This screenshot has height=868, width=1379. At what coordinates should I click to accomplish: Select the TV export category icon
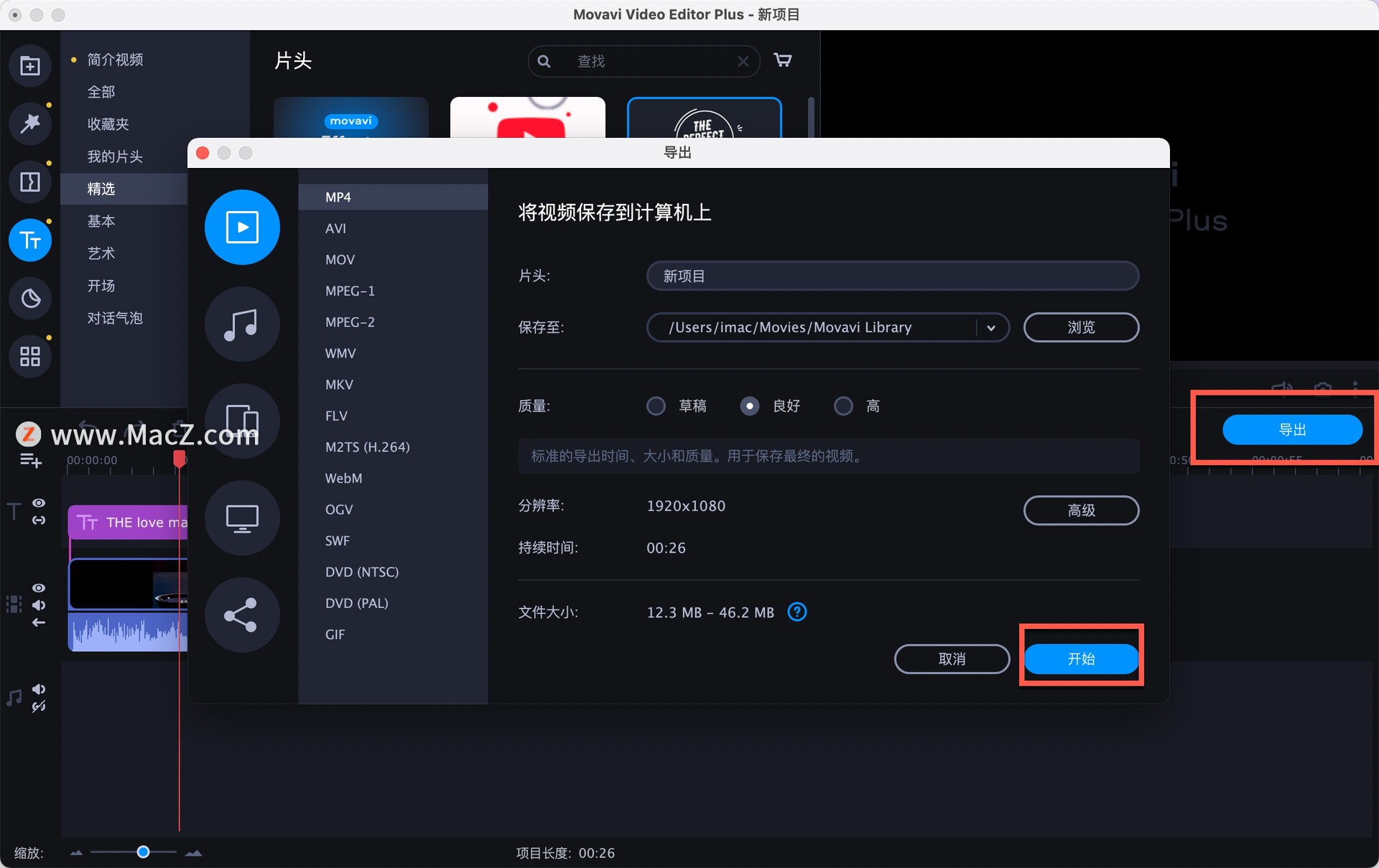pos(242,518)
